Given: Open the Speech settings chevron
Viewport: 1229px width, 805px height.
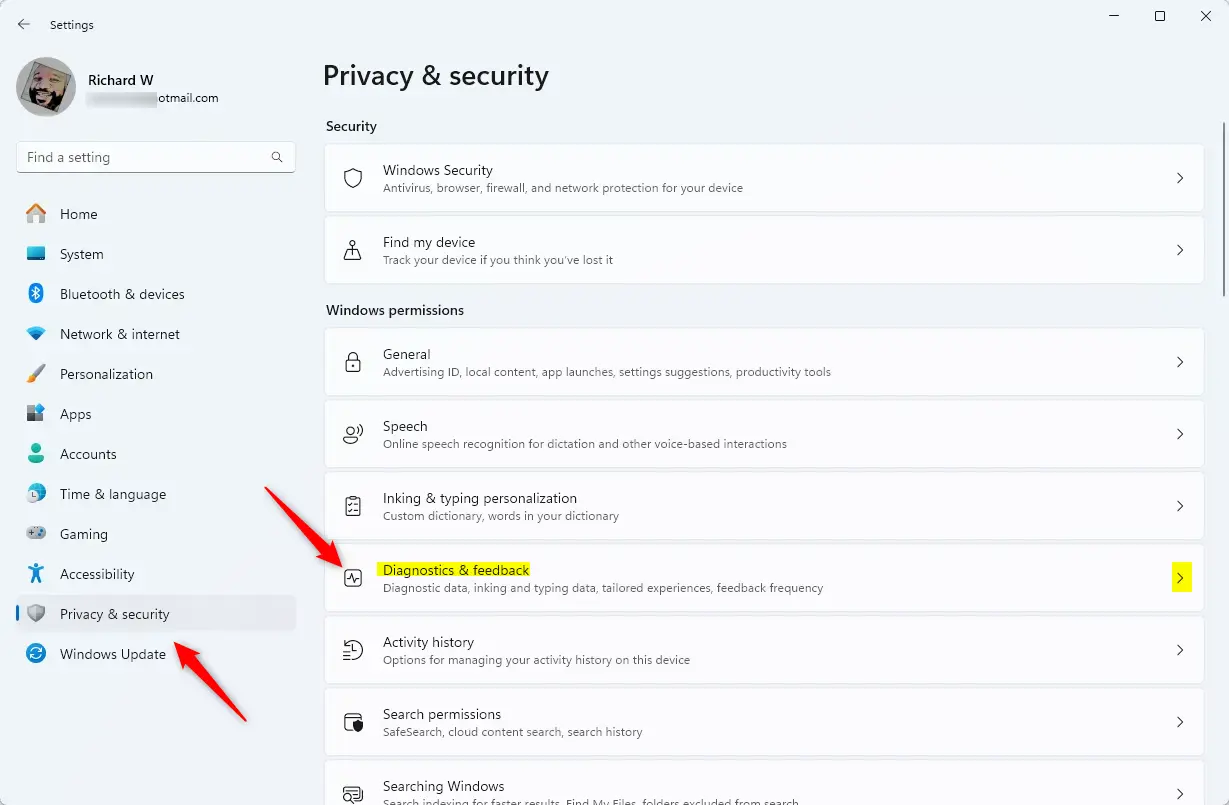Looking at the screenshot, I should pyautogui.click(x=1180, y=434).
